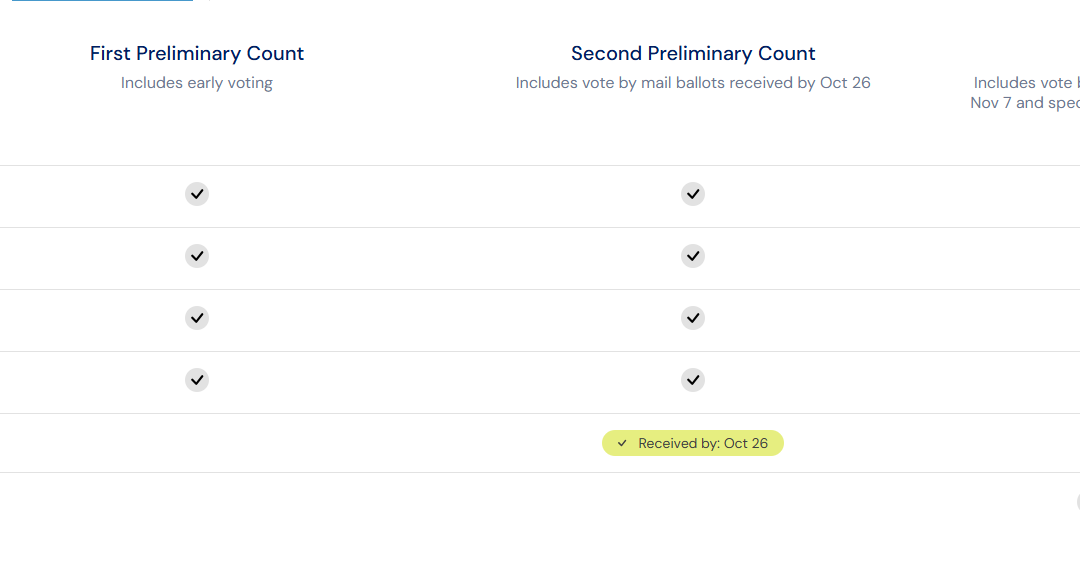
Task: Click third-row checkmark under First Preliminary Count
Action: coord(197,318)
